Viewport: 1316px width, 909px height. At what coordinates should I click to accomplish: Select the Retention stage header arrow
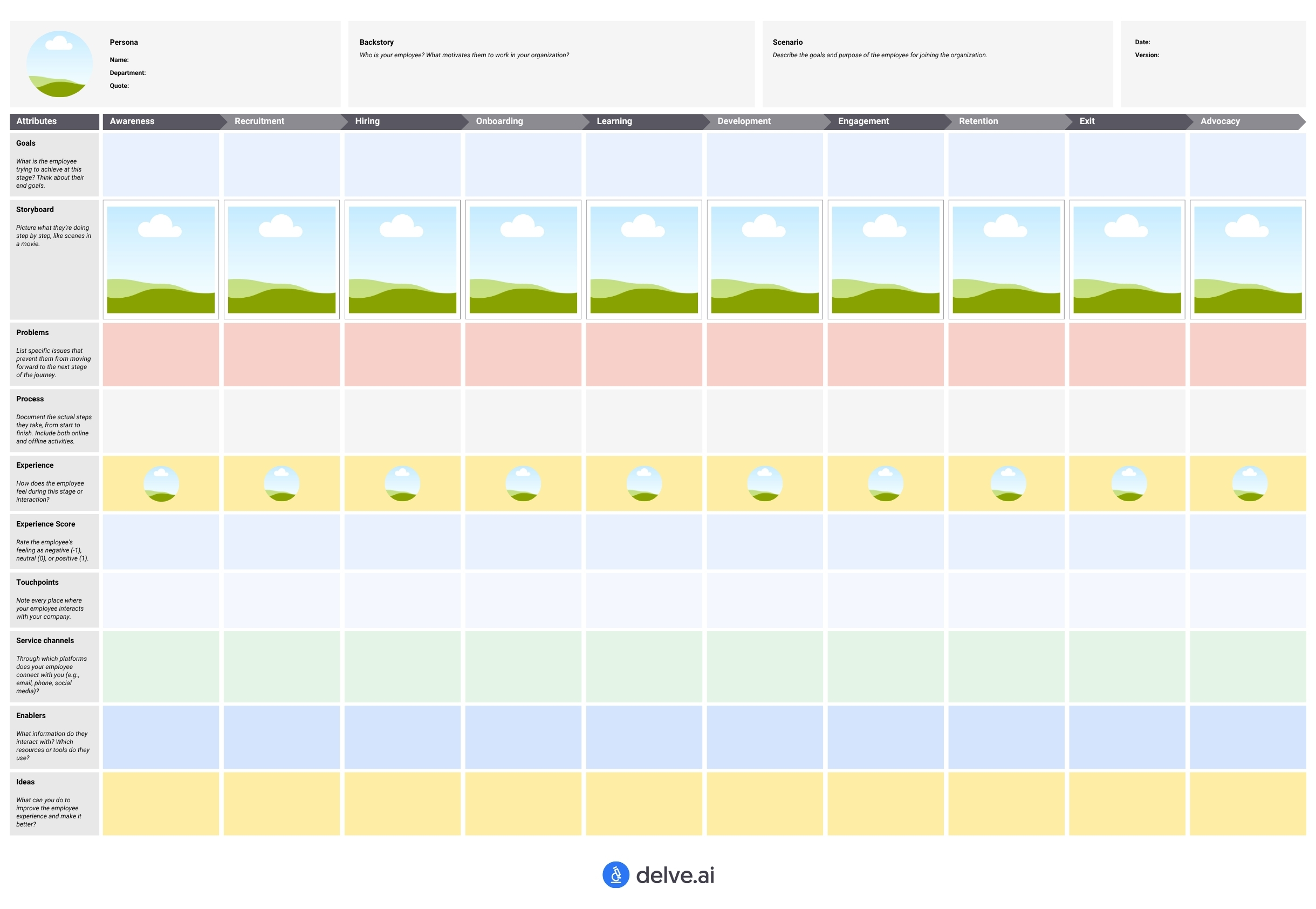click(1006, 121)
